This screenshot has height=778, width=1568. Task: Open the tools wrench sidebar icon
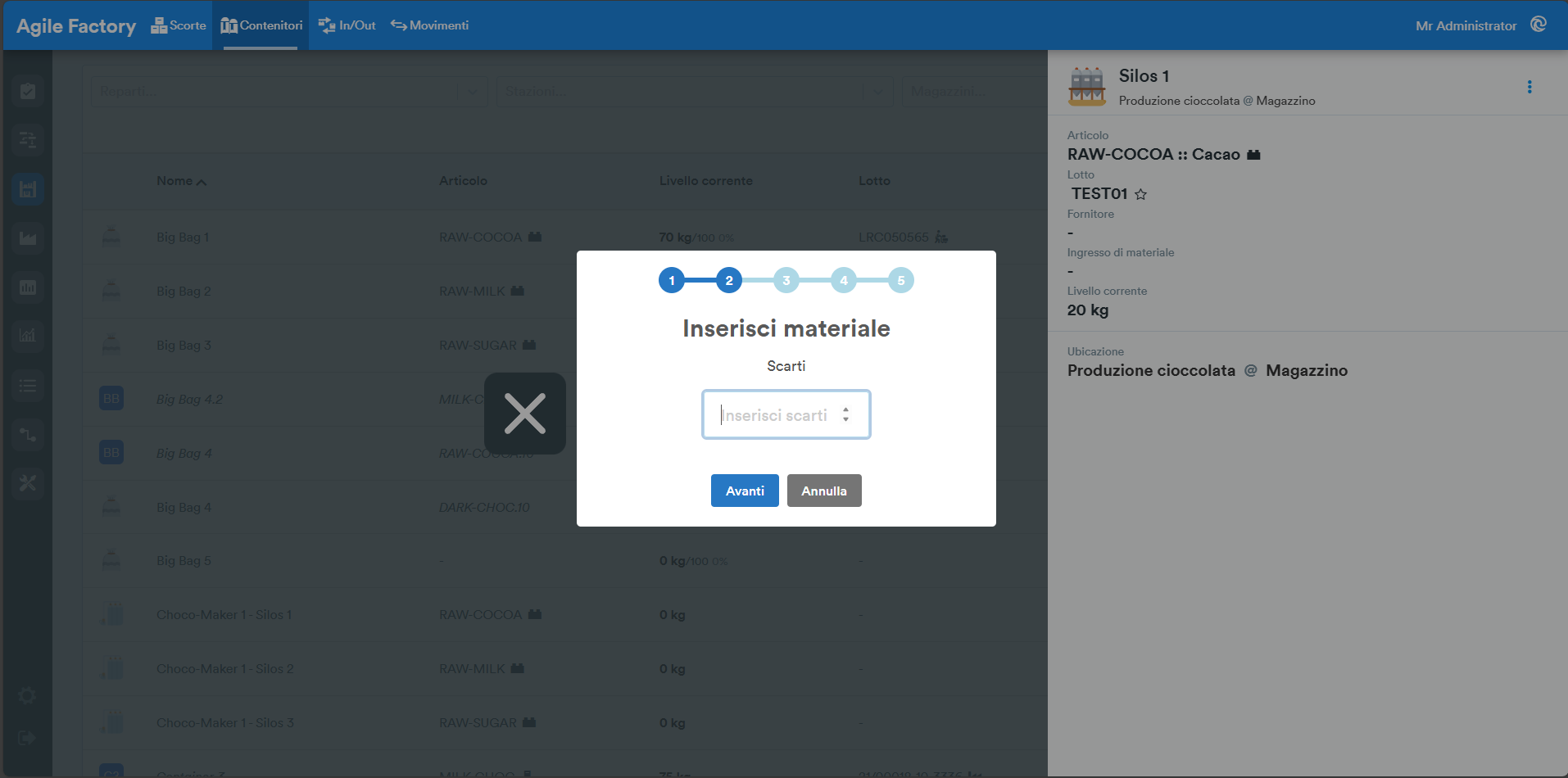click(28, 483)
